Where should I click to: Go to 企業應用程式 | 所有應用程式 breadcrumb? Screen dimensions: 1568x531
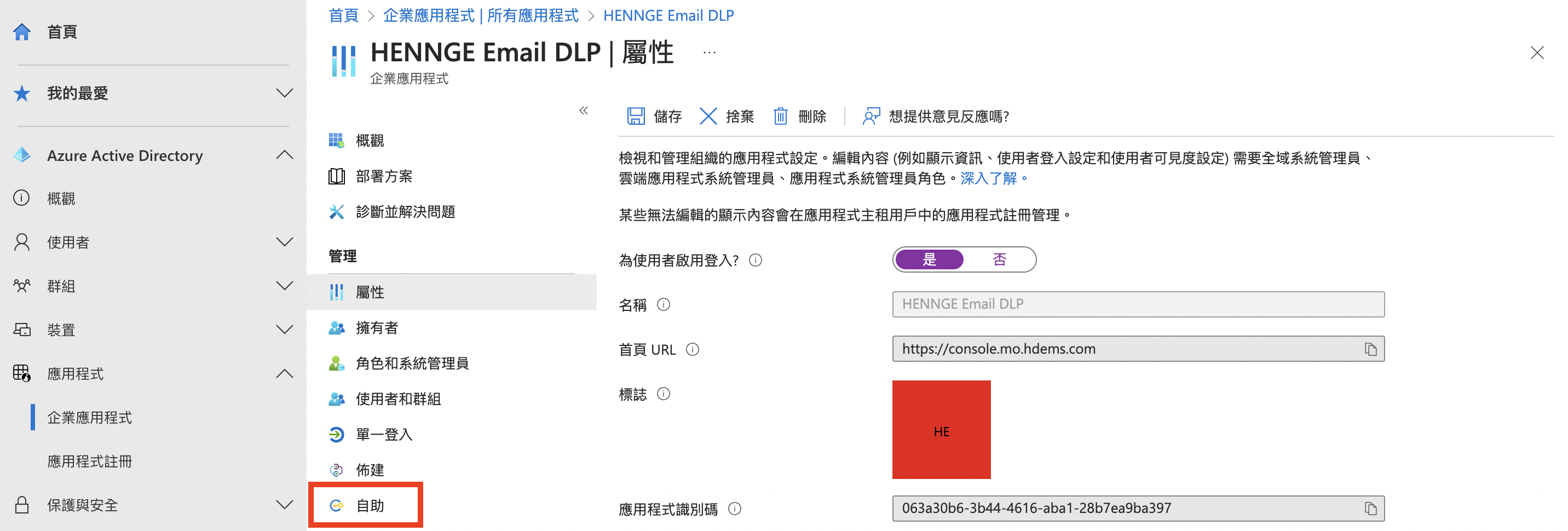tap(480, 15)
